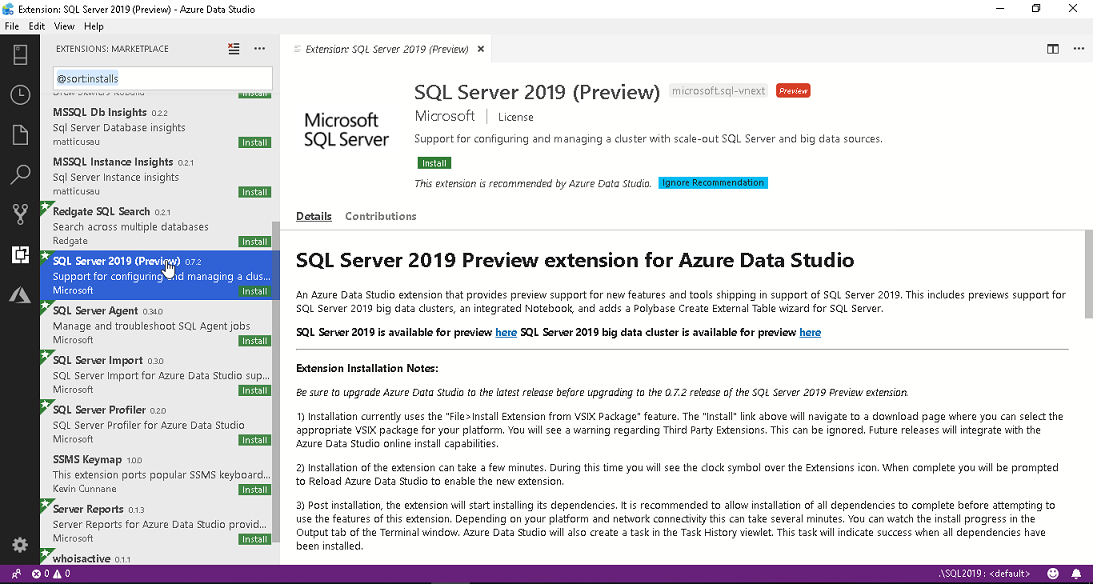Click the extensions search input field
Screen dimensions: 1093x584
click(x=162, y=78)
